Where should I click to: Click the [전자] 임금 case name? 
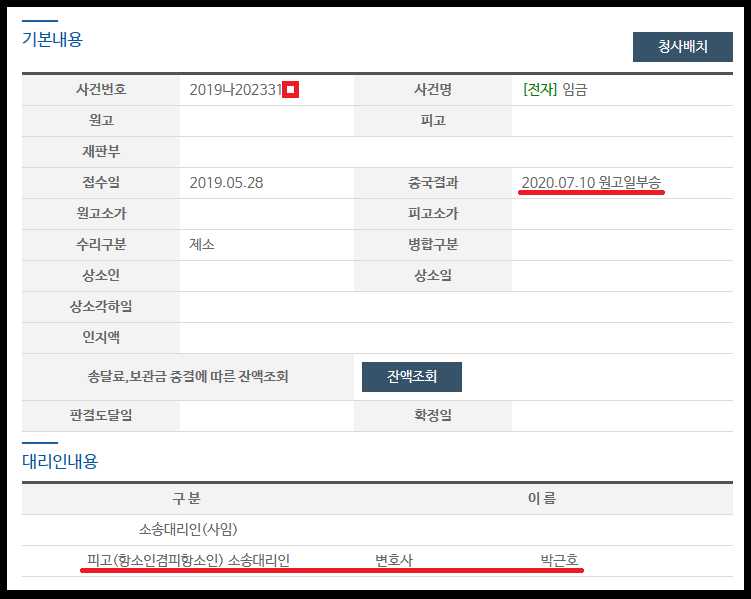point(554,90)
